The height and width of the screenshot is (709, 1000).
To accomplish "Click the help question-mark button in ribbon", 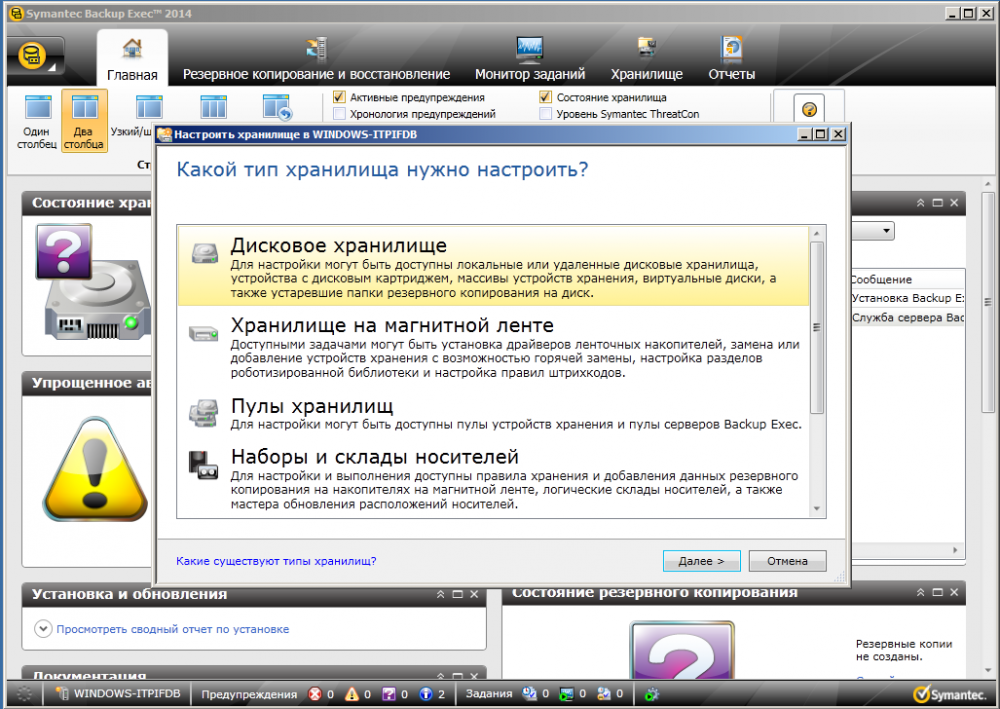I will click(x=809, y=109).
